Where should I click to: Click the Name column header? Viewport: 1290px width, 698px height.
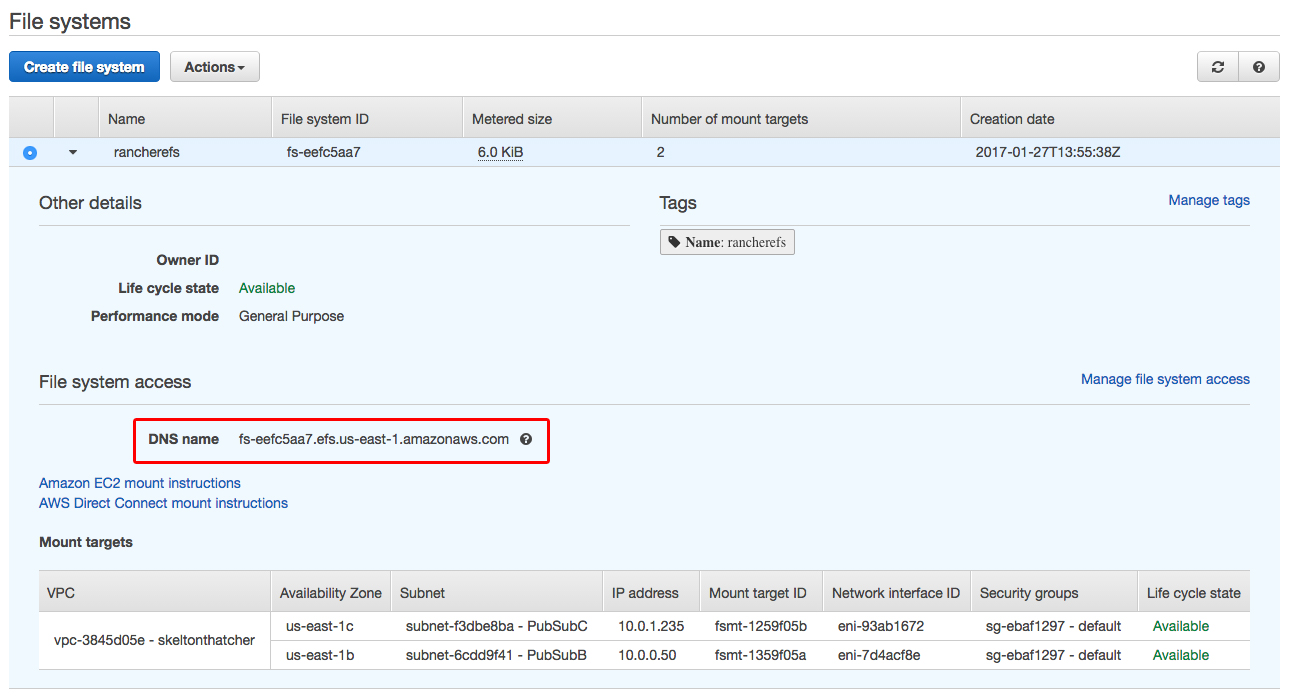[126, 119]
